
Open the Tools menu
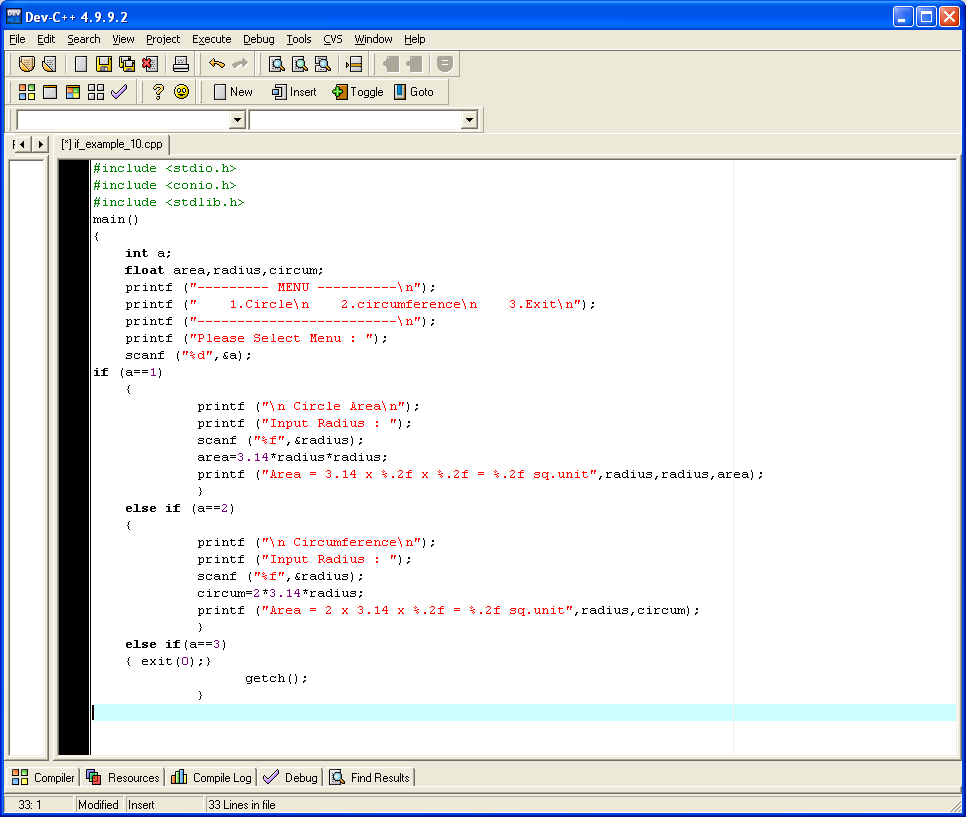tap(299, 39)
